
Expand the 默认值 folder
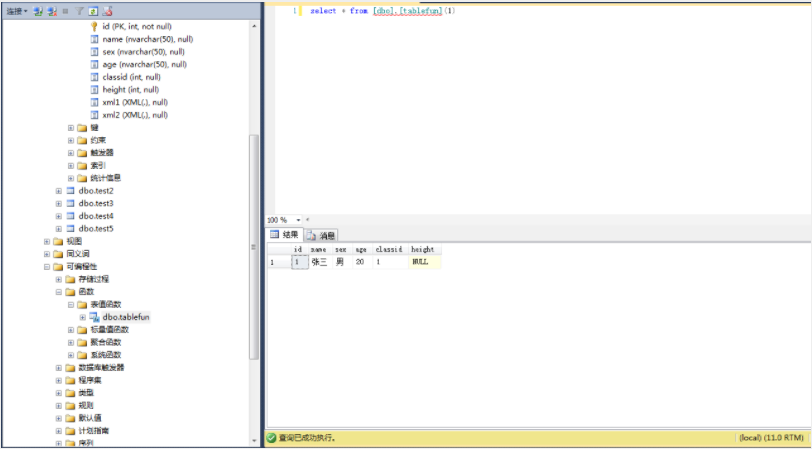(x=59, y=418)
